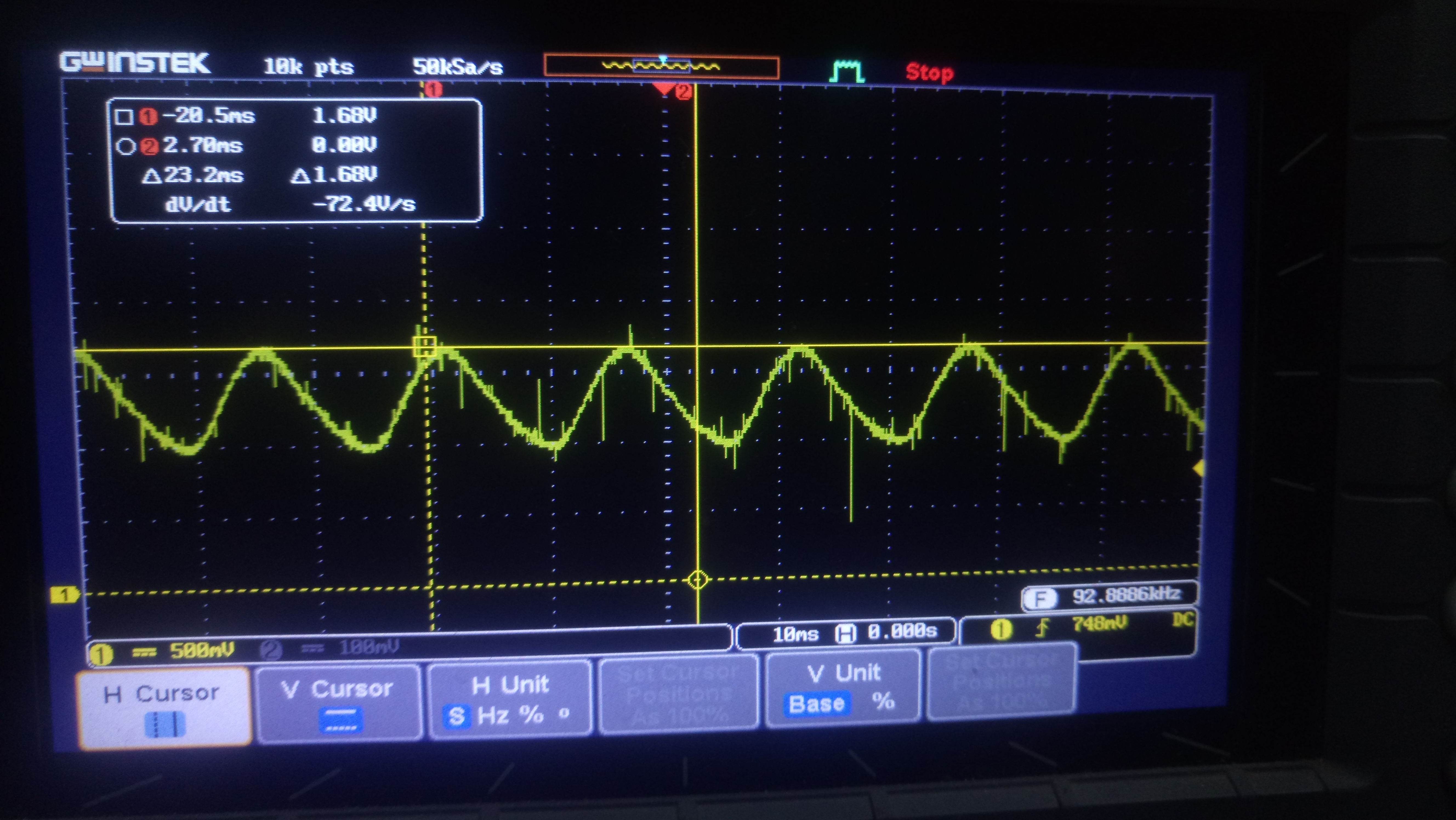Screen dimensions: 1456x820
Task: Click the dimmed channel 2 indicator icon
Action: (271, 650)
